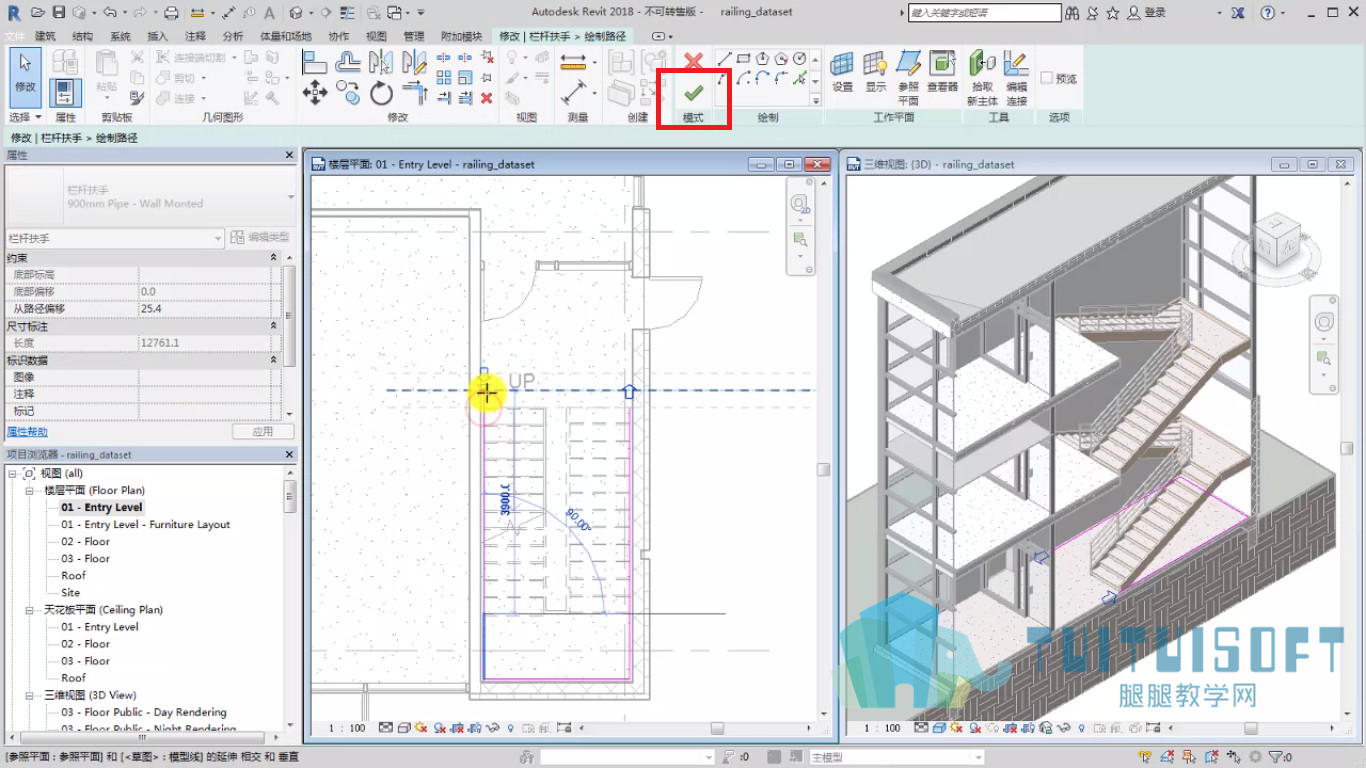Collapse 楼层平面 (Floor Plan) tree node
The image size is (1366, 768).
[x=30, y=491]
